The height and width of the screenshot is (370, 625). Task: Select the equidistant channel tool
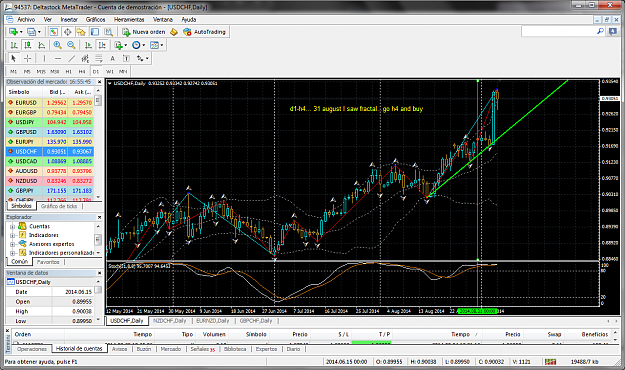(85, 58)
